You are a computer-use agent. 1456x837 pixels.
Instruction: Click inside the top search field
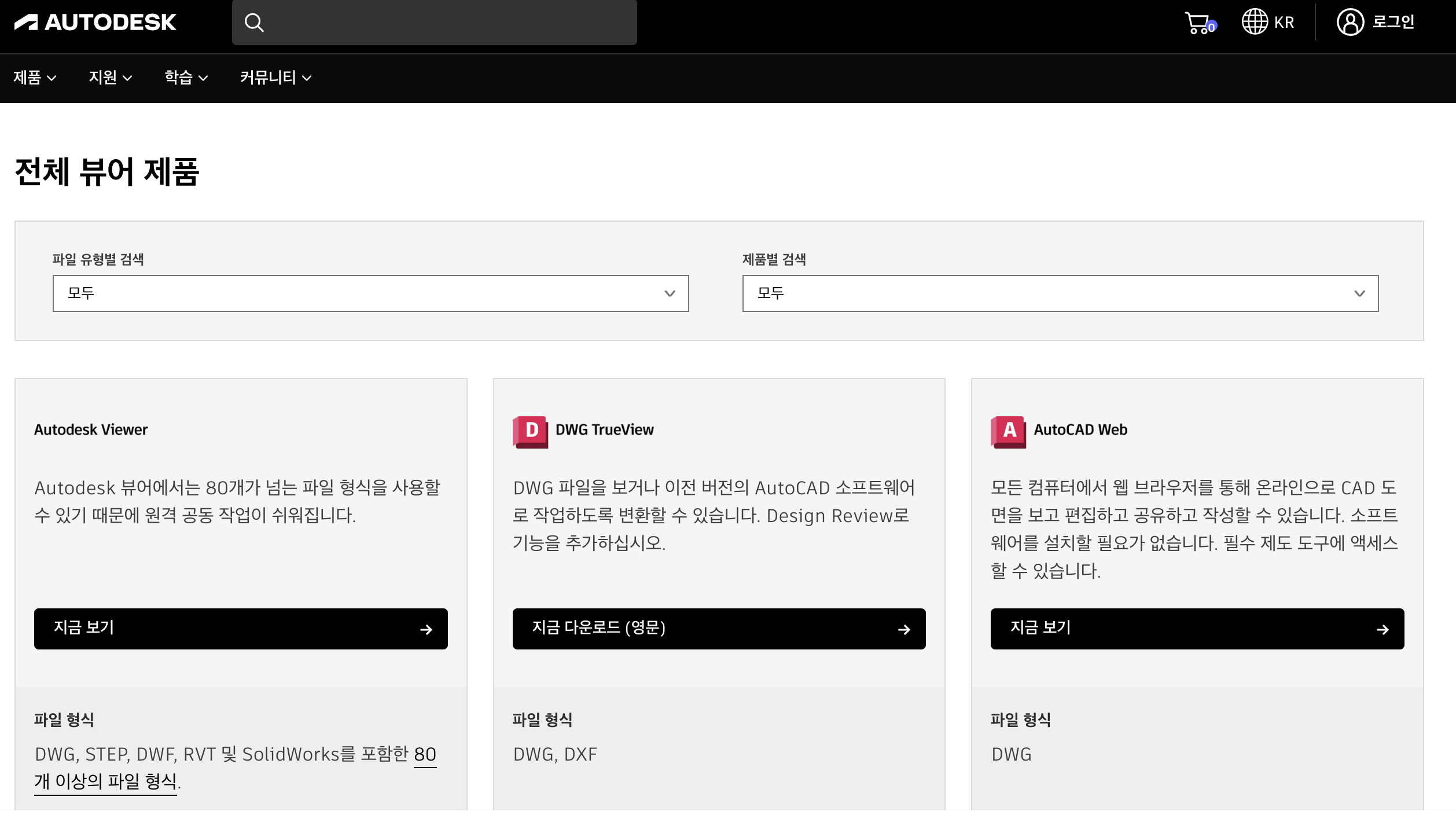[451, 23]
